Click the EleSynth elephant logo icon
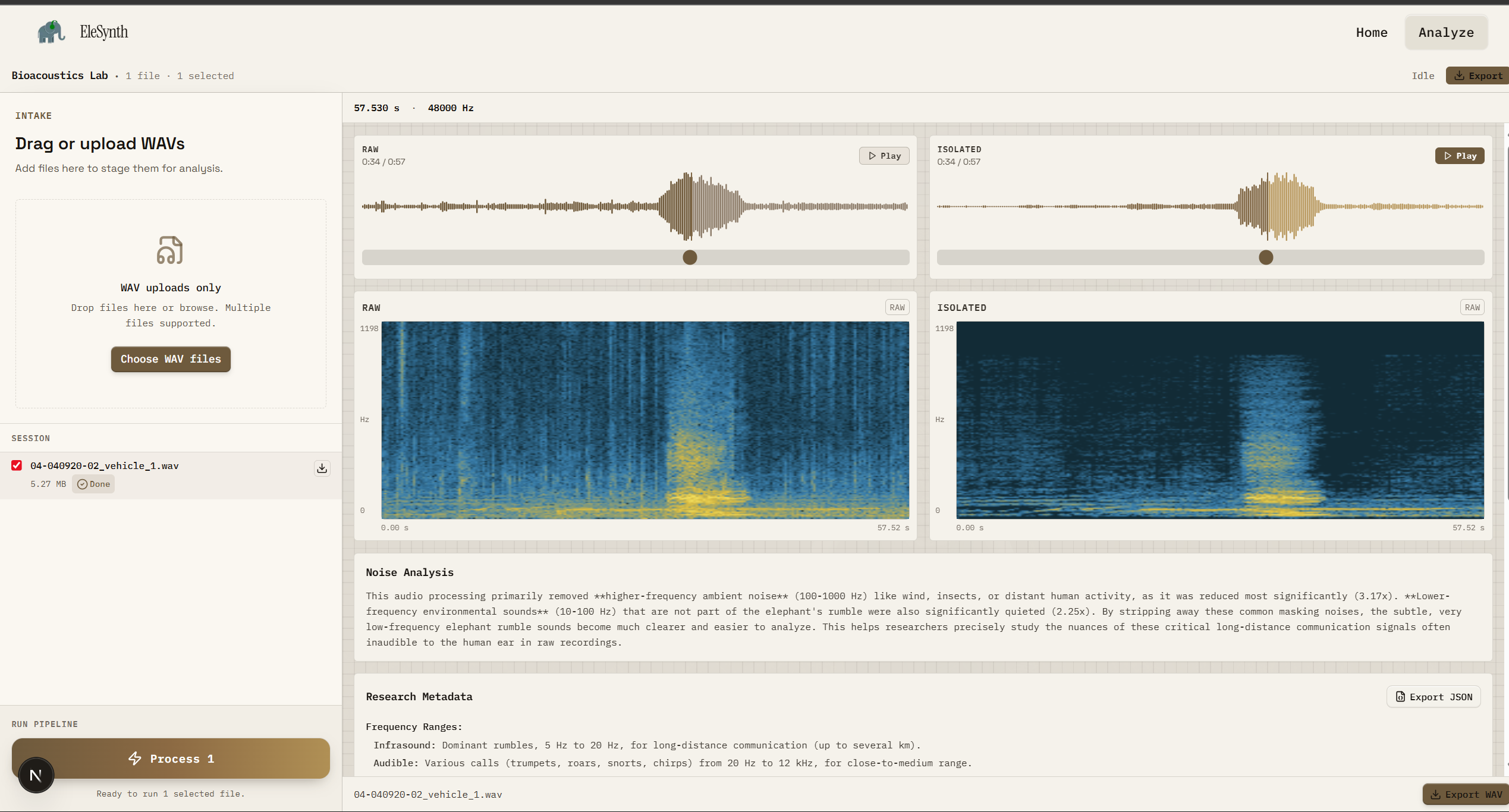Screen dimensions: 1509x812 click(51, 32)
